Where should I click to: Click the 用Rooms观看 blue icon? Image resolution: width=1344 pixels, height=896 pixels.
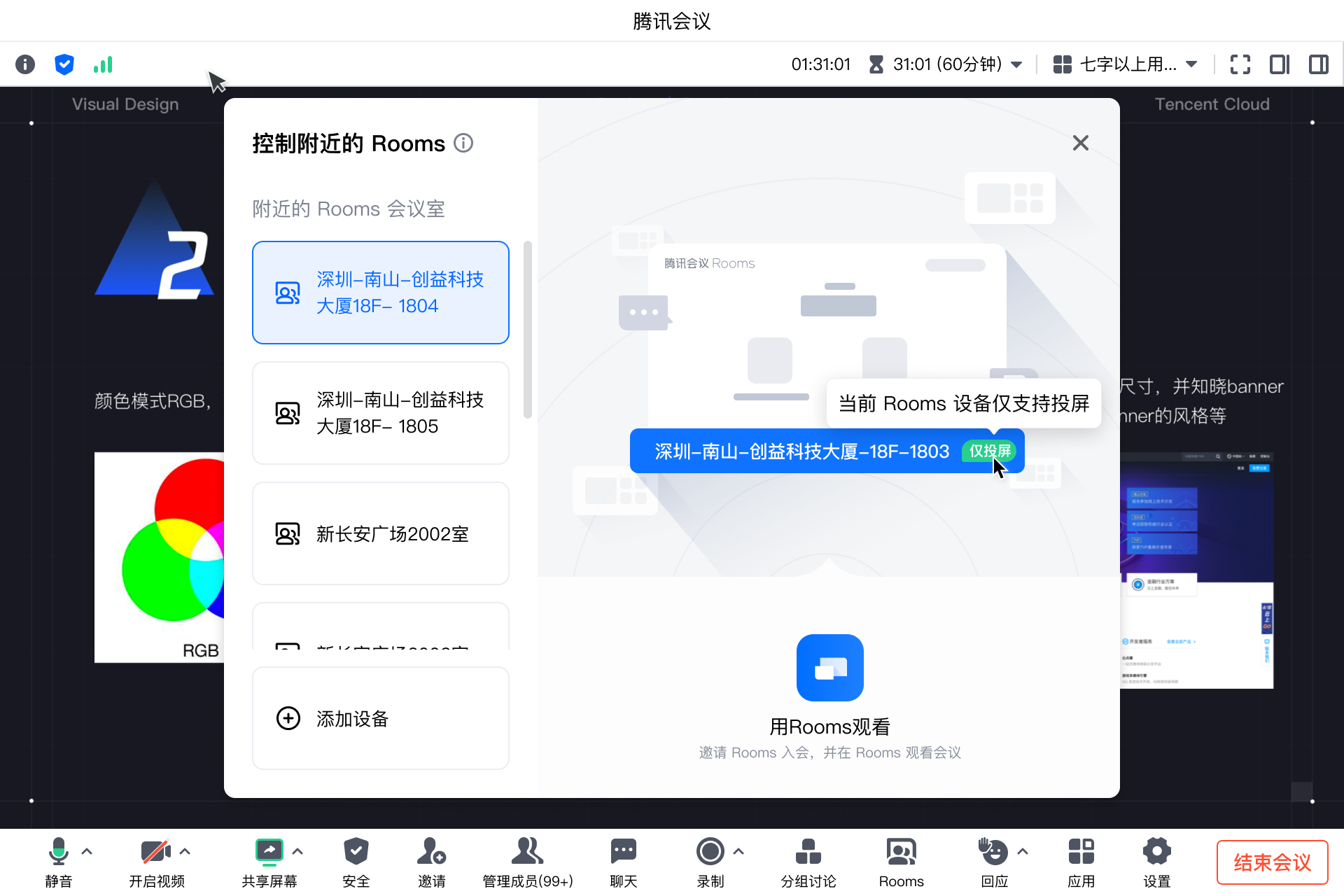(x=829, y=667)
